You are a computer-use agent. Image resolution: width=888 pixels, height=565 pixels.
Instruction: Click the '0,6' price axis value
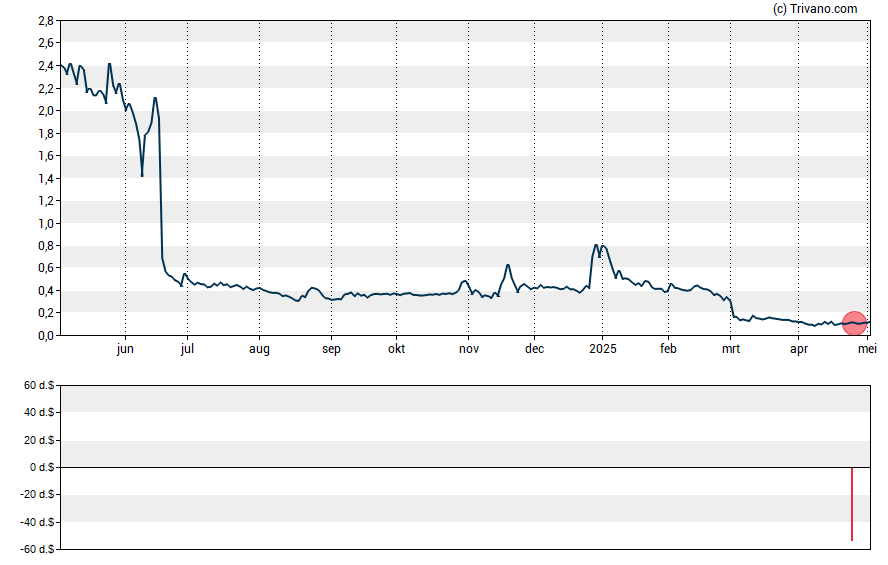[46, 268]
